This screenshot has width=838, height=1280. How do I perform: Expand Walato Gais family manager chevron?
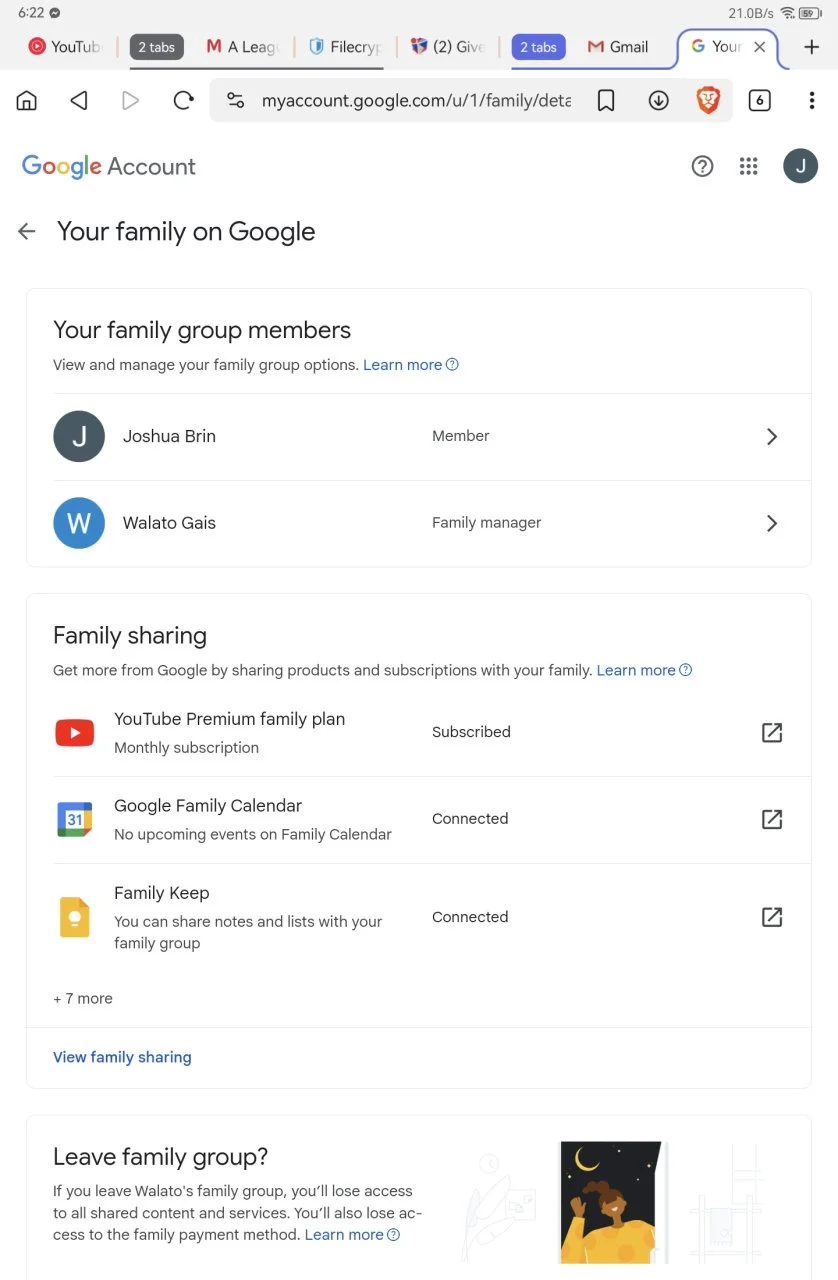pyautogui.click(x=772, y=523)
